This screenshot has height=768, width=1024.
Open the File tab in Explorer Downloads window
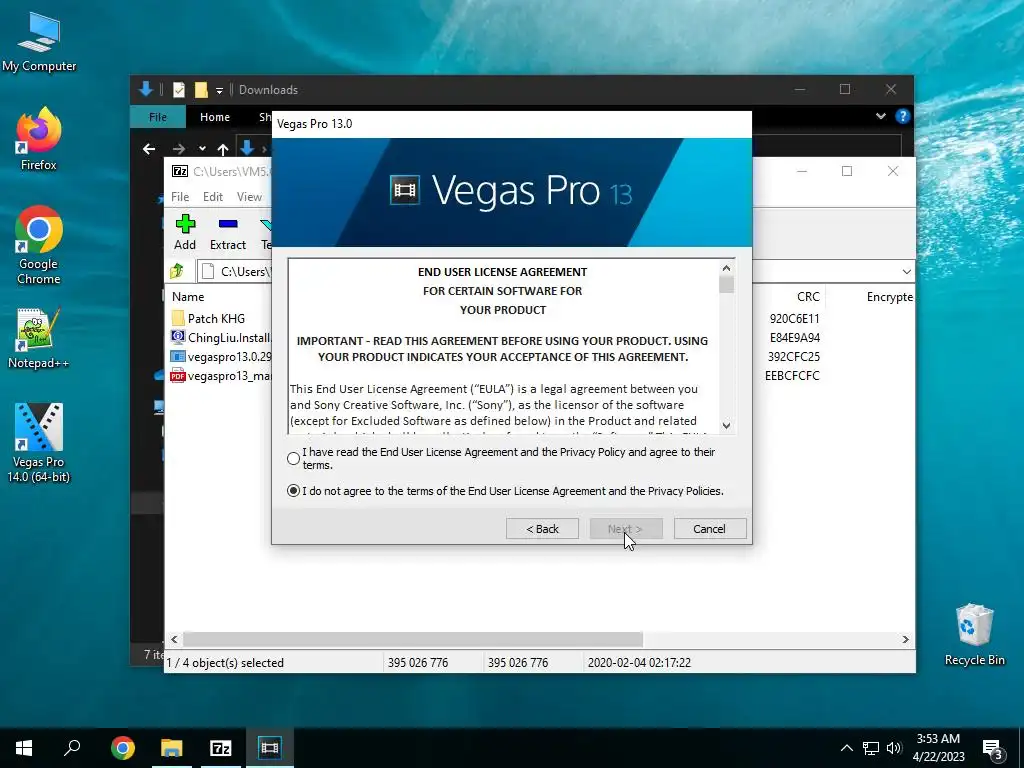click(158, 117)
